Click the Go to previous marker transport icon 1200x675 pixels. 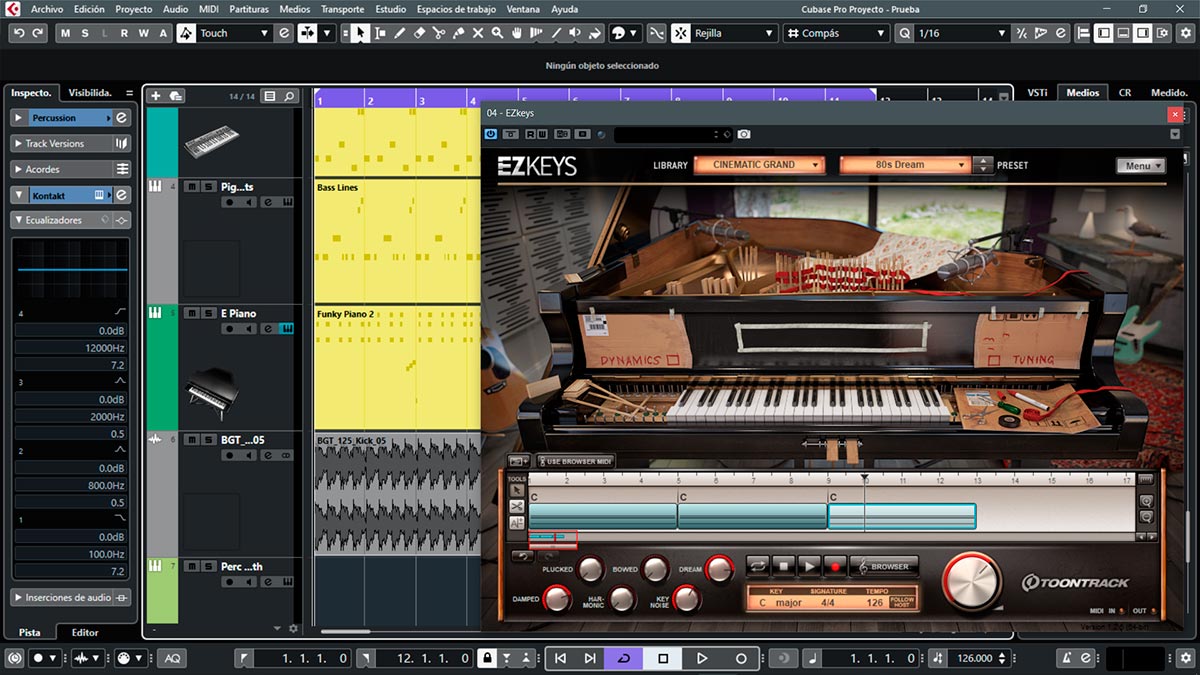tap(560, 658)
